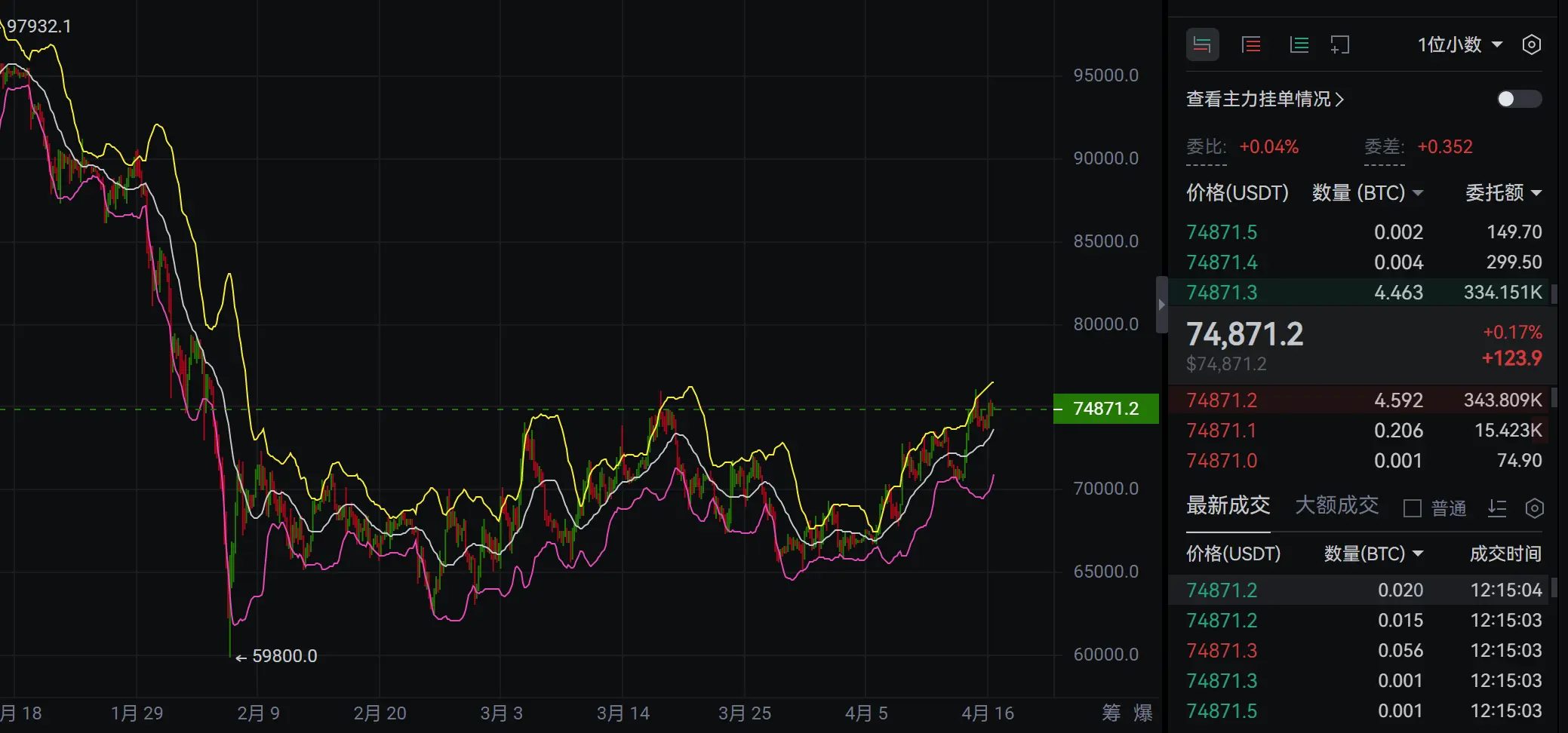Click the 3月 14 date axis label
Viewport: 1568px width, 733px height.
[x=623, y=713]
